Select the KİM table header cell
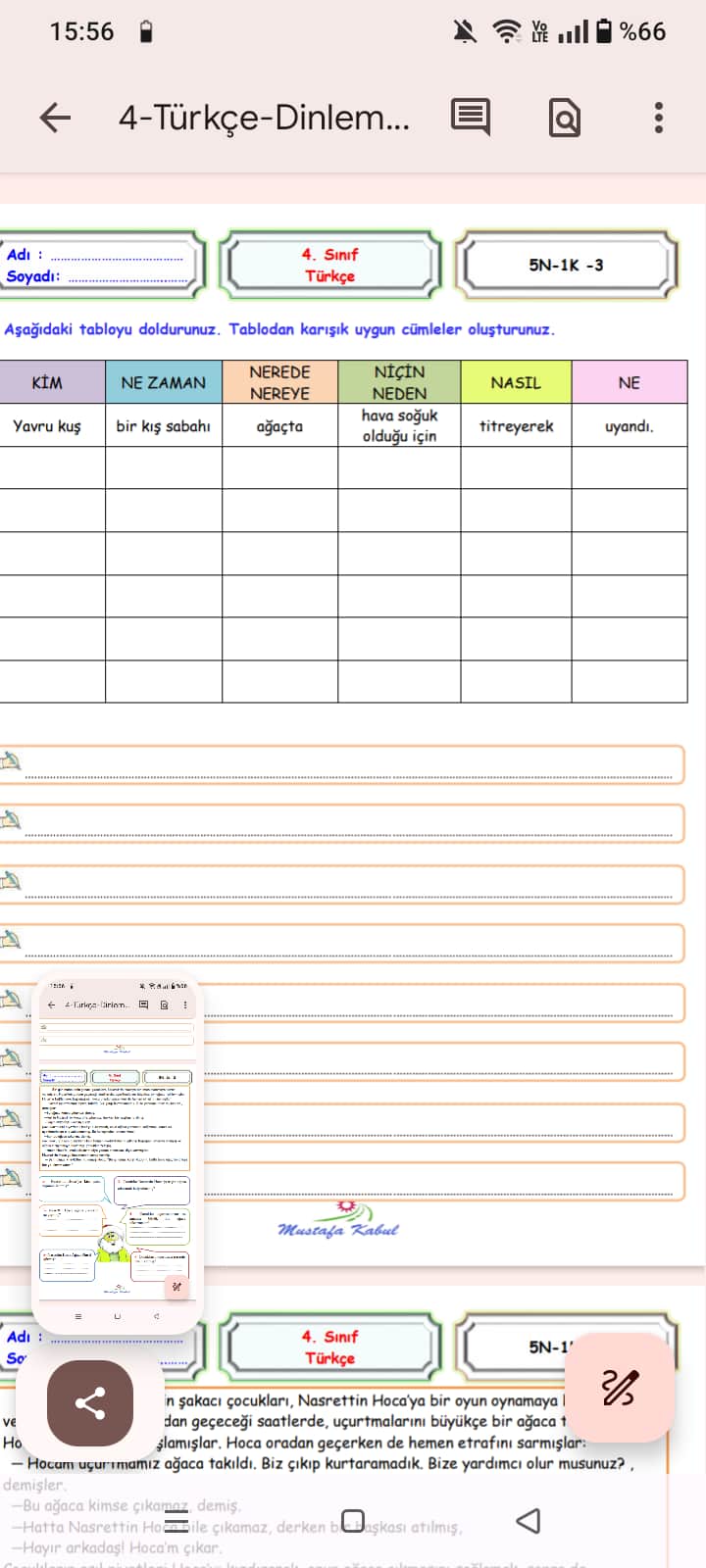706x1568 pixels. click(47, 382)
